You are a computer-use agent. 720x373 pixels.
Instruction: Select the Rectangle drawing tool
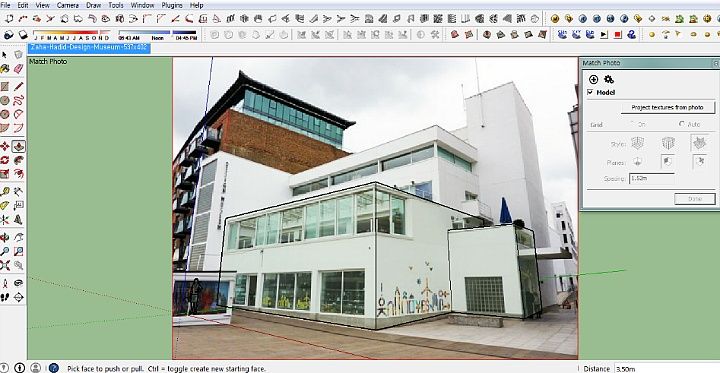click(5, 86)
